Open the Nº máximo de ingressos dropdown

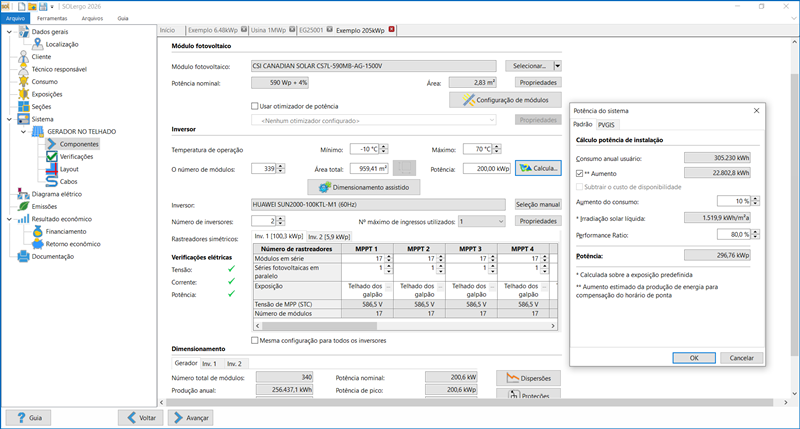tap(484, 220)
